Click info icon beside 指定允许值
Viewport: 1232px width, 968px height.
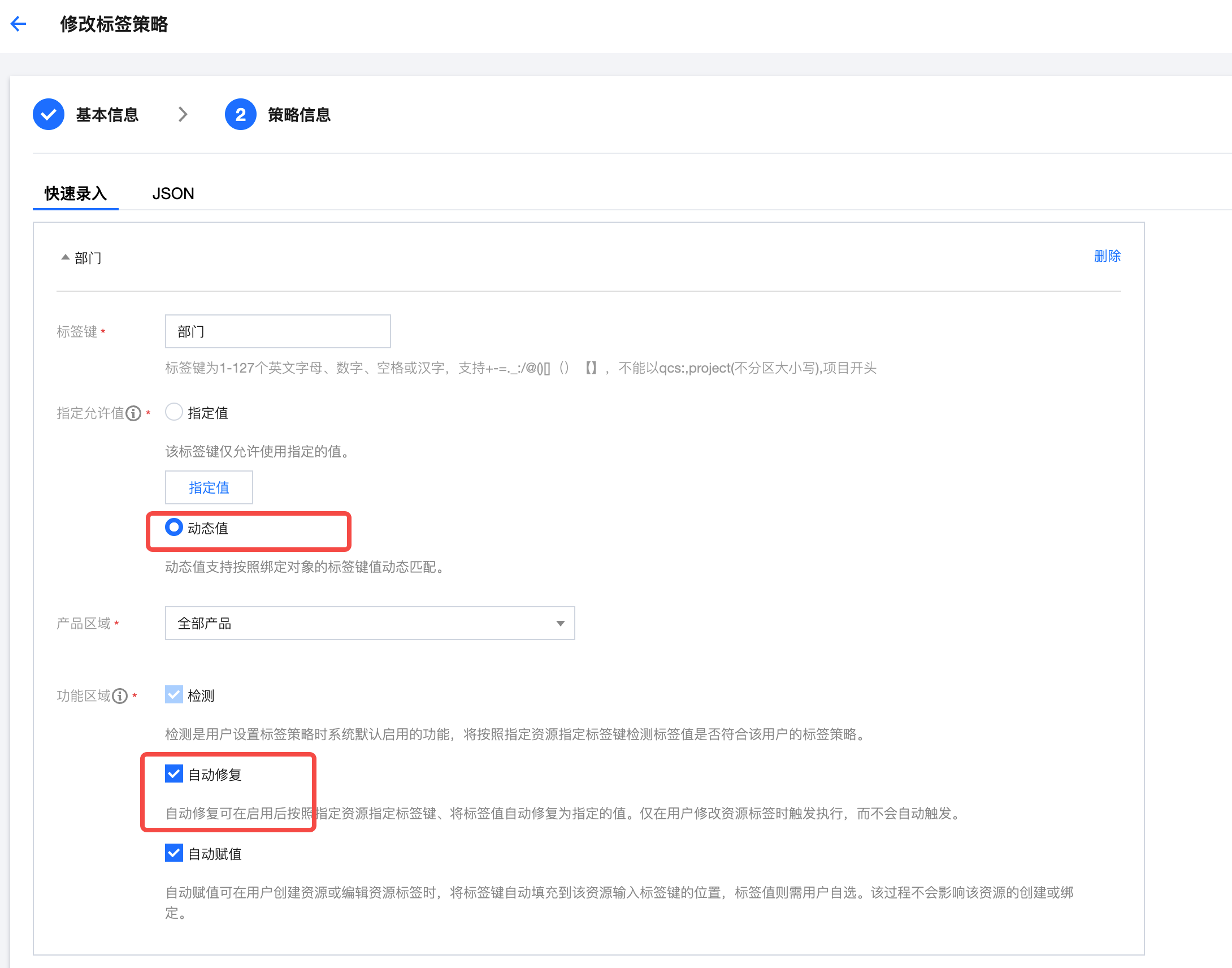click(134, 414)
